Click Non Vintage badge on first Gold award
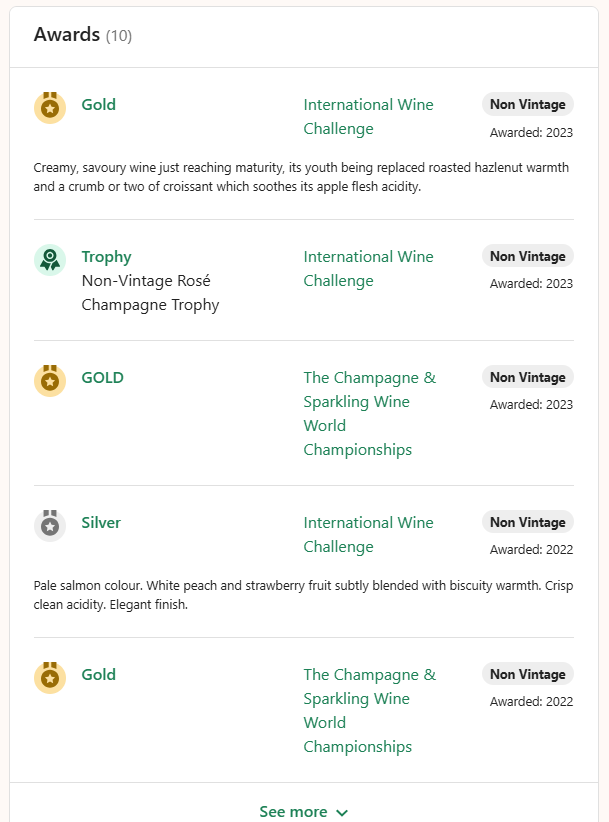This screenshot has height=822, width=609. pos(528,104)
